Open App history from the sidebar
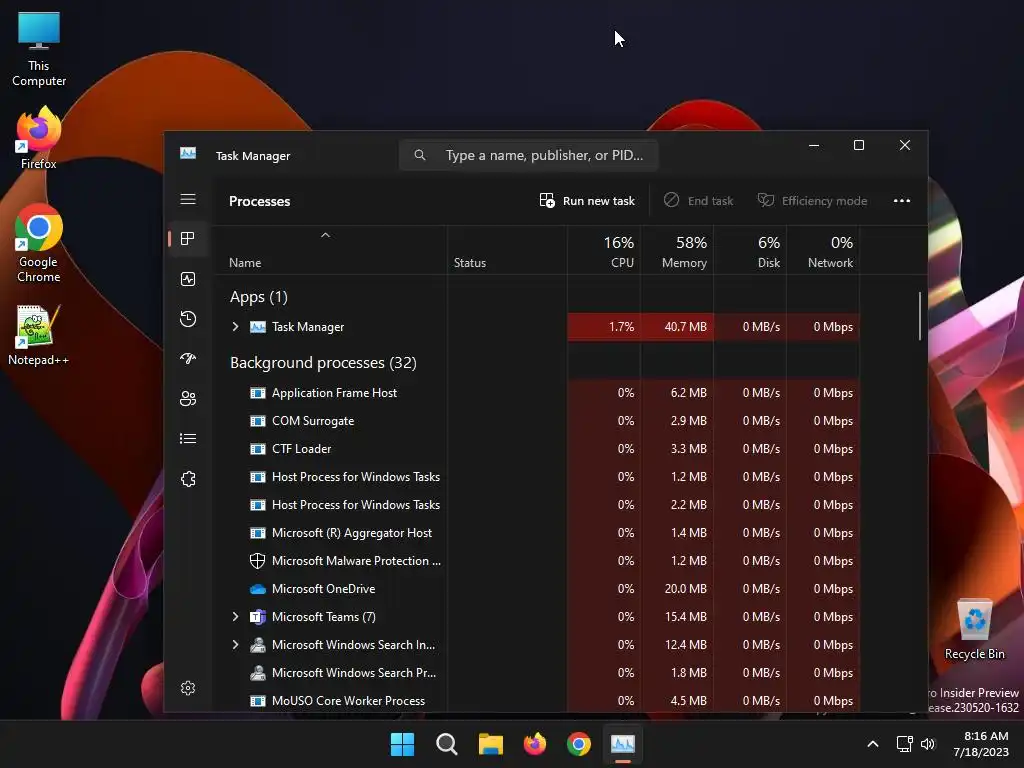This screenshot has width=1024, height=768. click(x=188, y=319)
